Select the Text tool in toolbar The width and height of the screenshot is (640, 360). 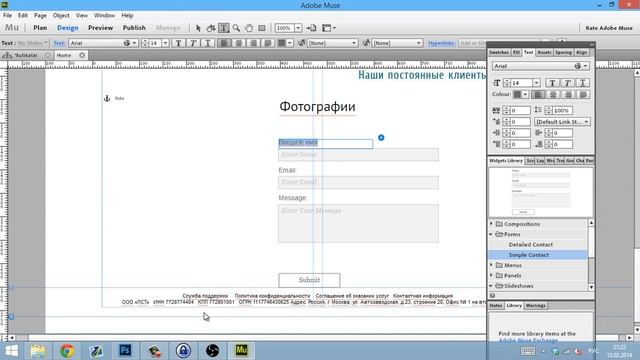(223, 28)
